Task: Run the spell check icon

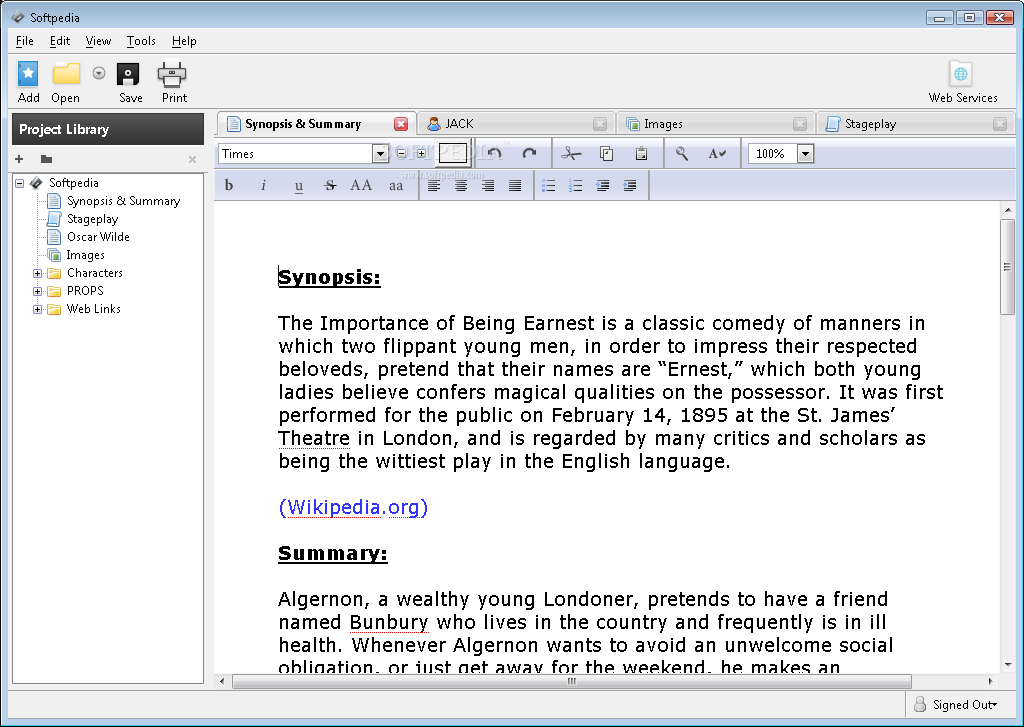Action: point(717,153)
